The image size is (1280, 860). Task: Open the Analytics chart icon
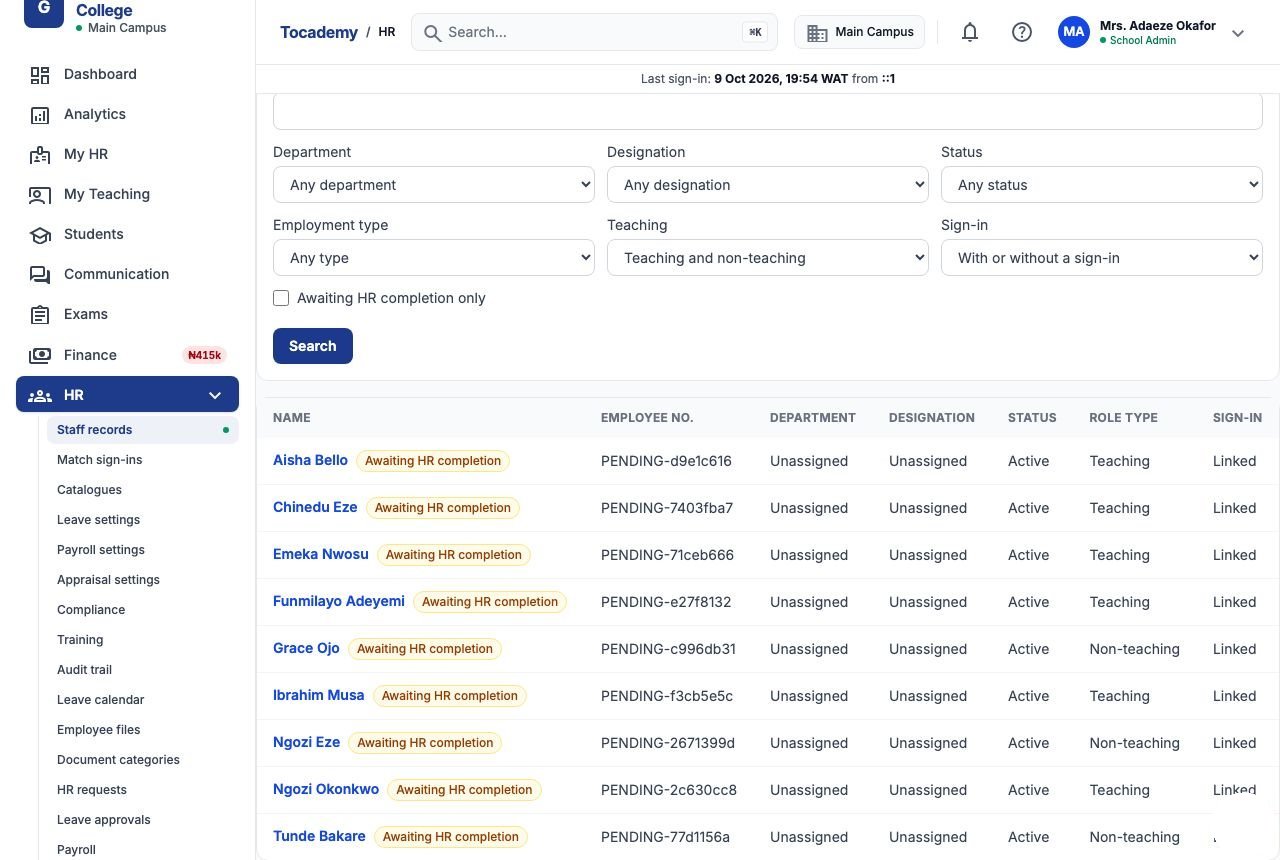point(40,115)
